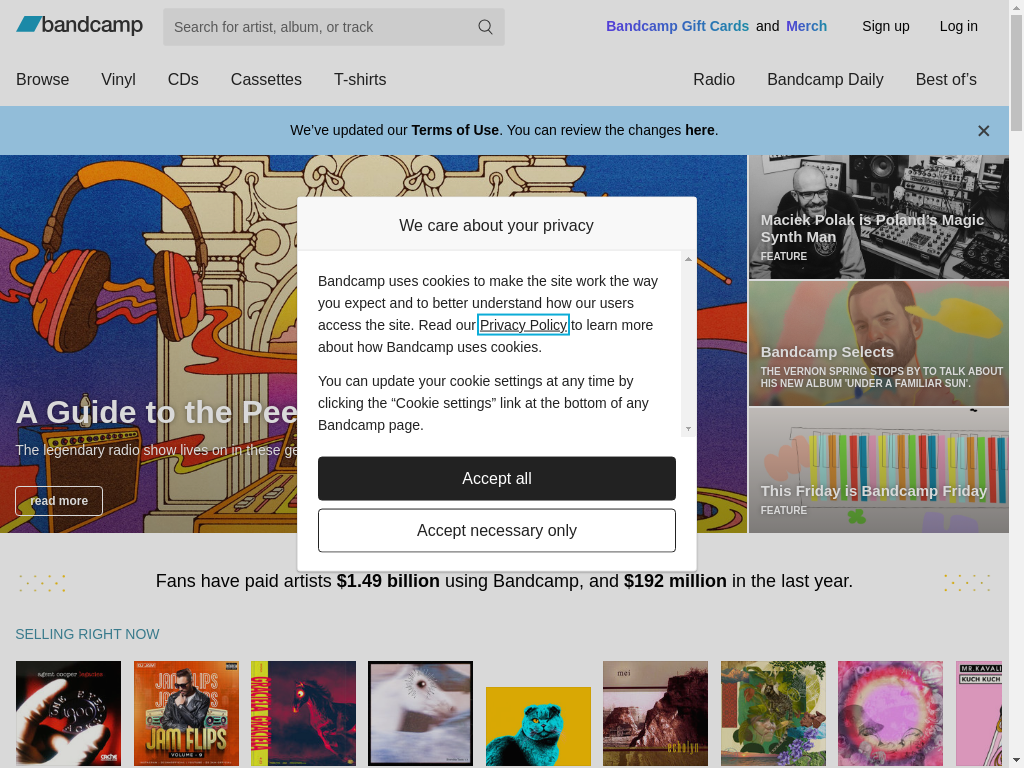Open the Cassettes section
The image size is (1024, 768).
(266, 80)
